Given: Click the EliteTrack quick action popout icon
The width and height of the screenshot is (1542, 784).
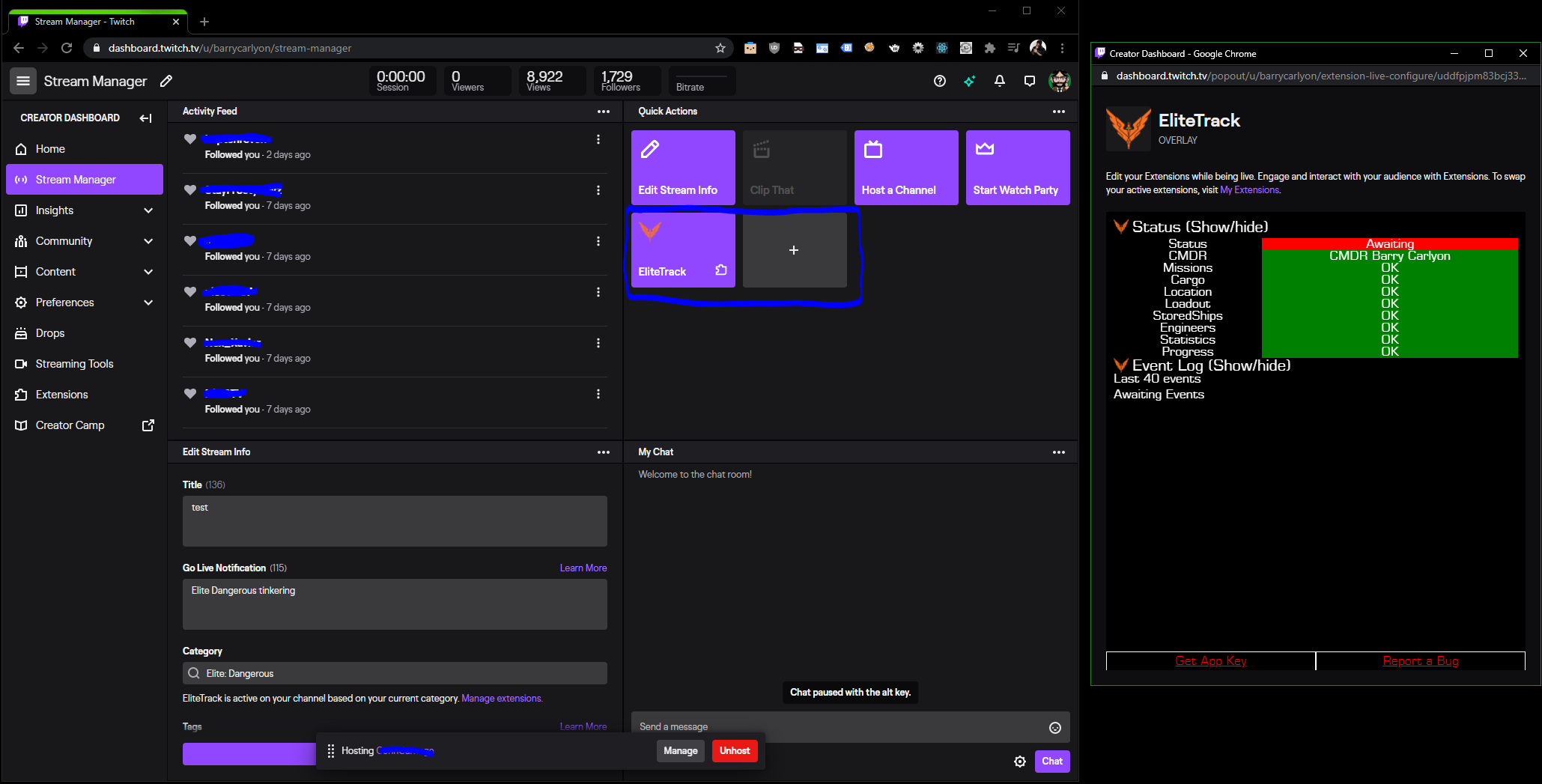Looking at the screenshot, I should [721, 270].
